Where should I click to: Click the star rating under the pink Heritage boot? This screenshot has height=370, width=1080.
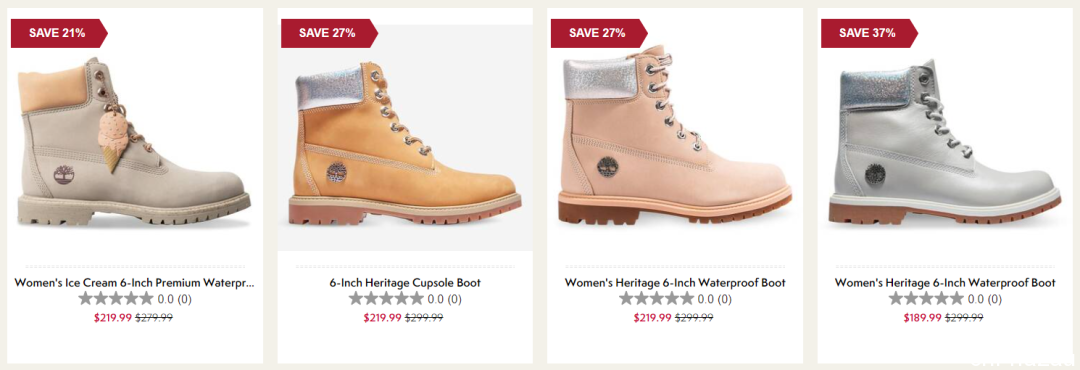coord(656,299)
